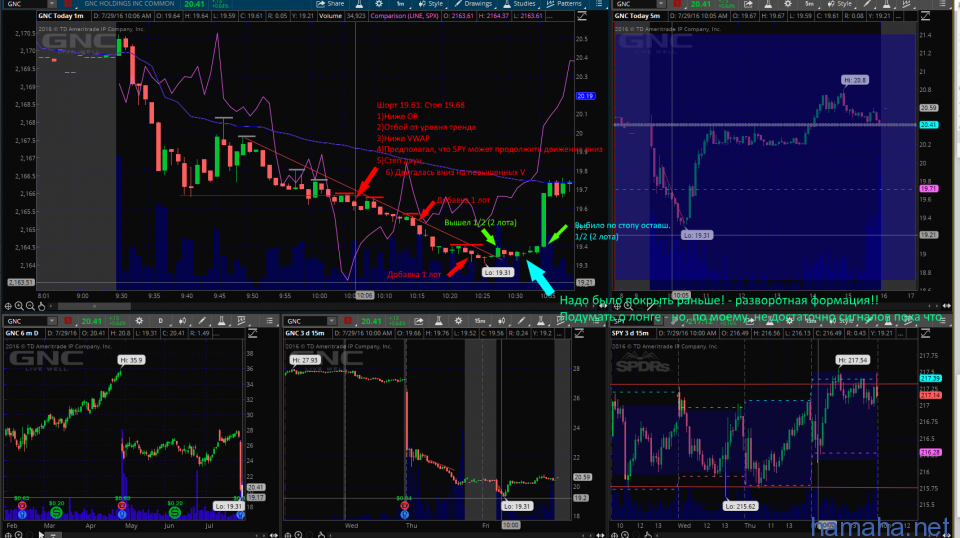Expand symbol dropdown in GNC 3 d 15m chart

pos(331,321)
